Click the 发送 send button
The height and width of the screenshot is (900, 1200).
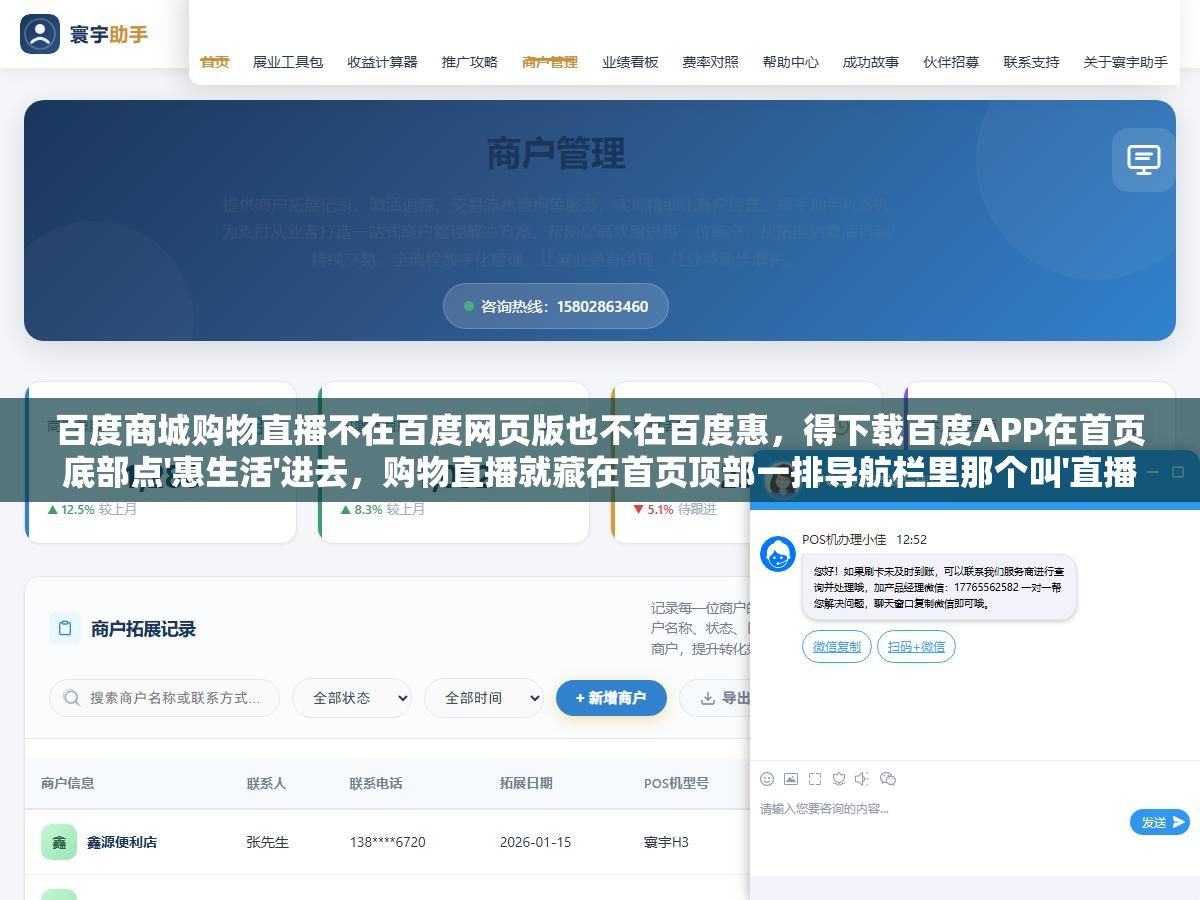(x=1160, y=822)
